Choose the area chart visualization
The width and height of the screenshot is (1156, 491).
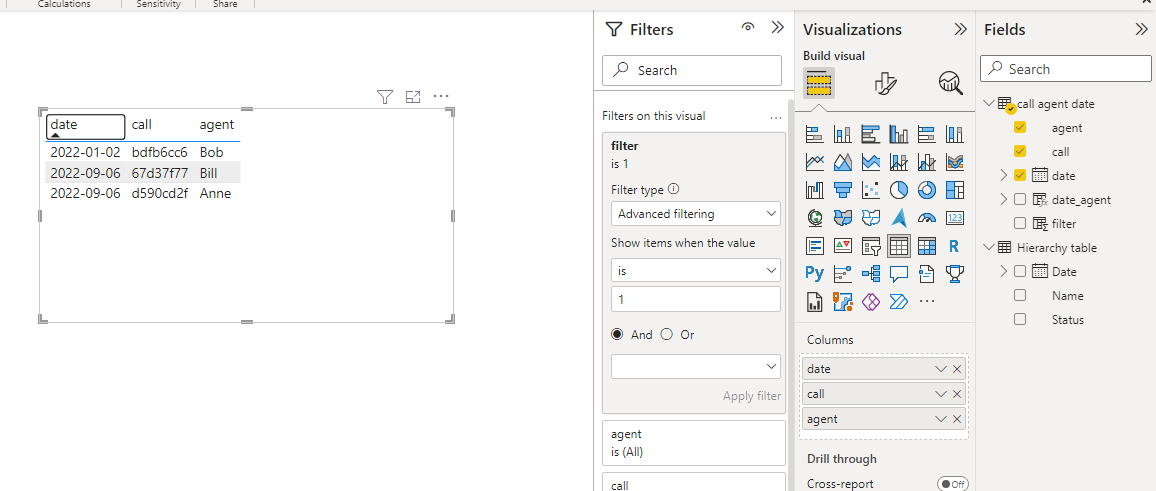pyautogui.click(x=842, y=162)
